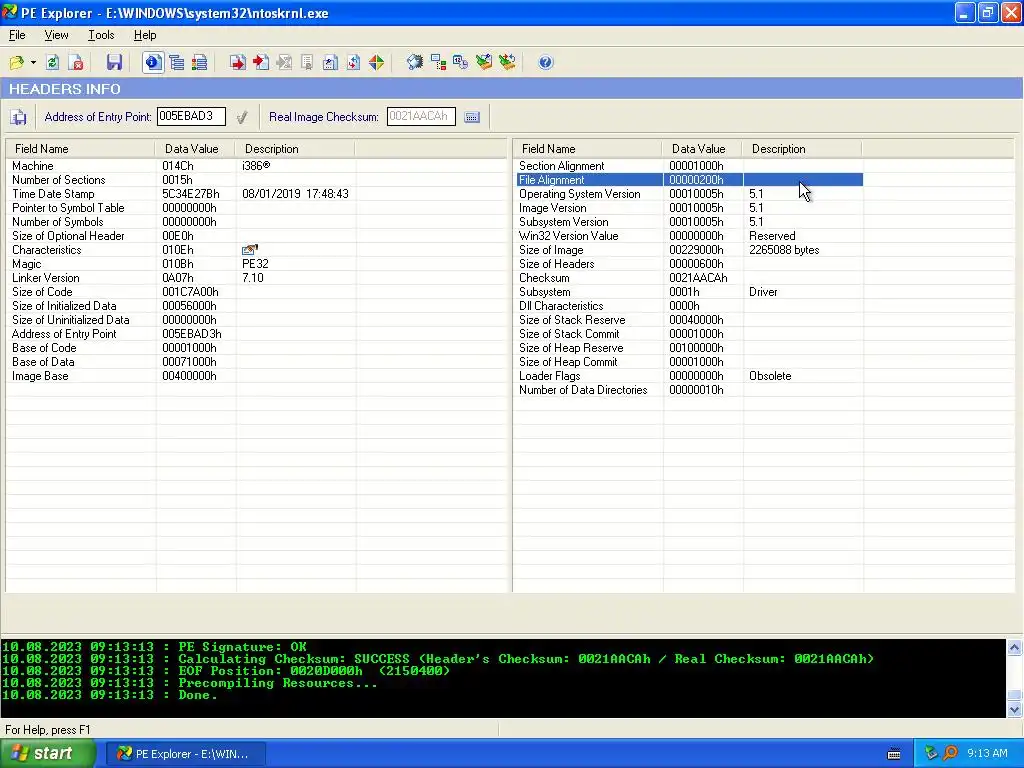The height and width of the screenshot is (768, 1024).
Task: Click the on-screen keyboard tray icon
Action: tap(894, 754)
